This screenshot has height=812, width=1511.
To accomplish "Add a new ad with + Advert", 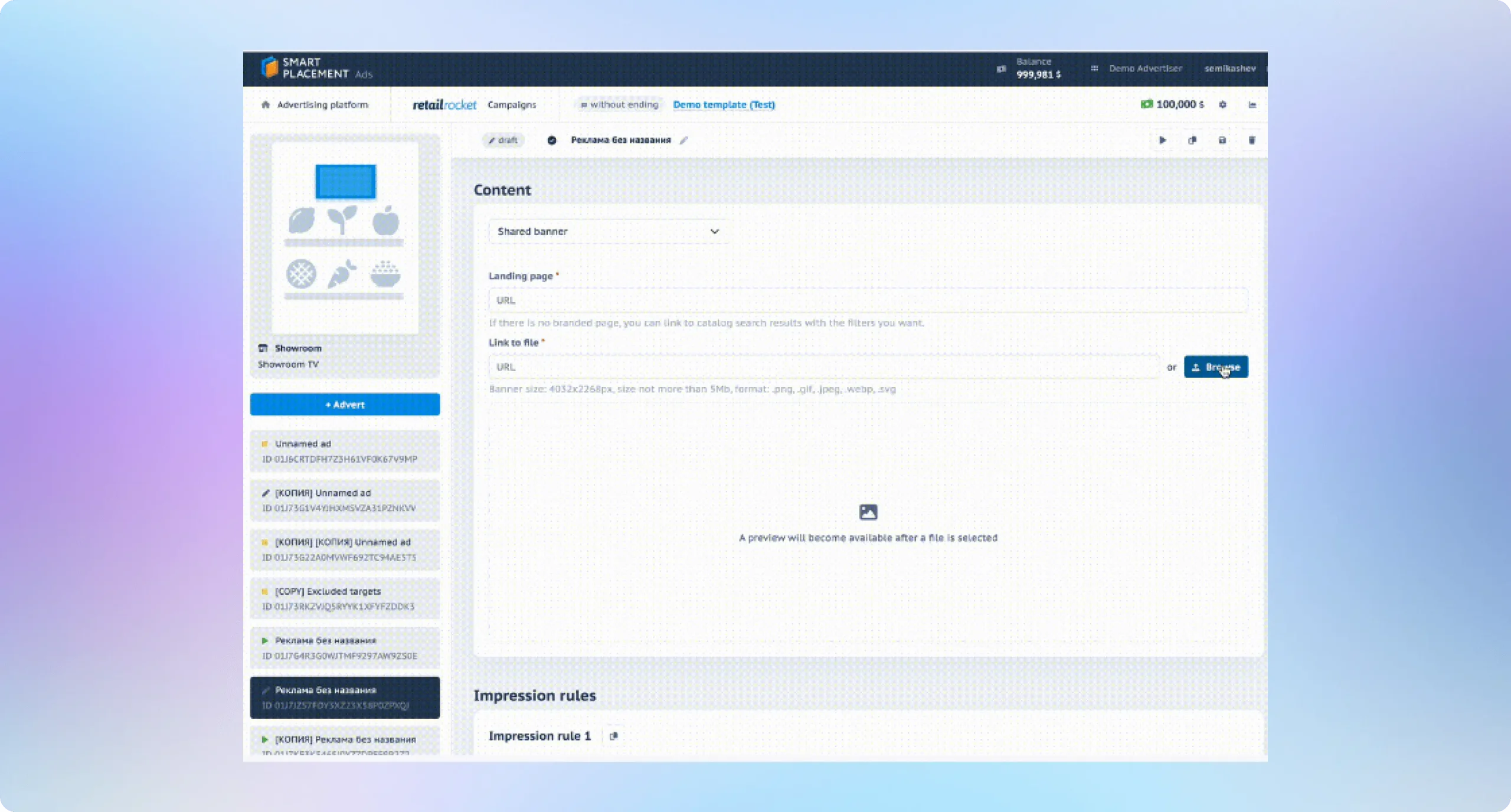I will (345, 404).
